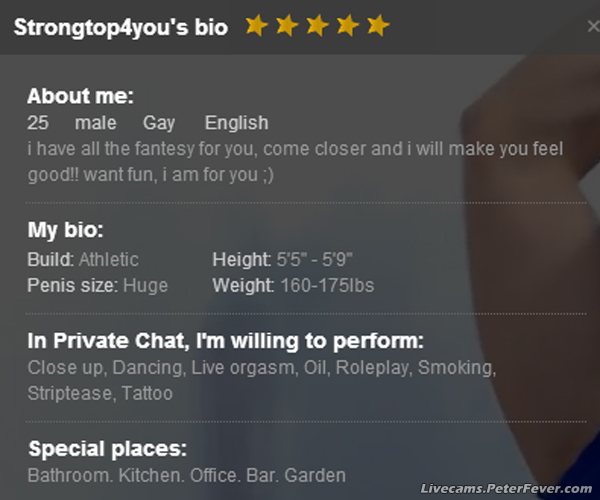Click the second gold rating star
Image resolution: width=600 pixels, height=500 pixels.
(x=287, y=26)
